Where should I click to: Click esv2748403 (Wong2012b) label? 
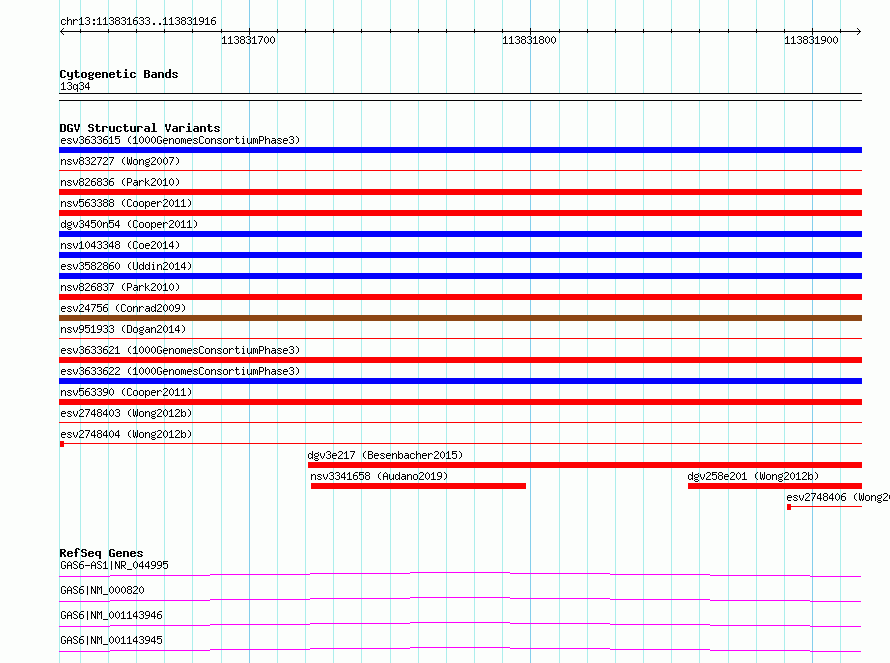(x=126, y=413)
